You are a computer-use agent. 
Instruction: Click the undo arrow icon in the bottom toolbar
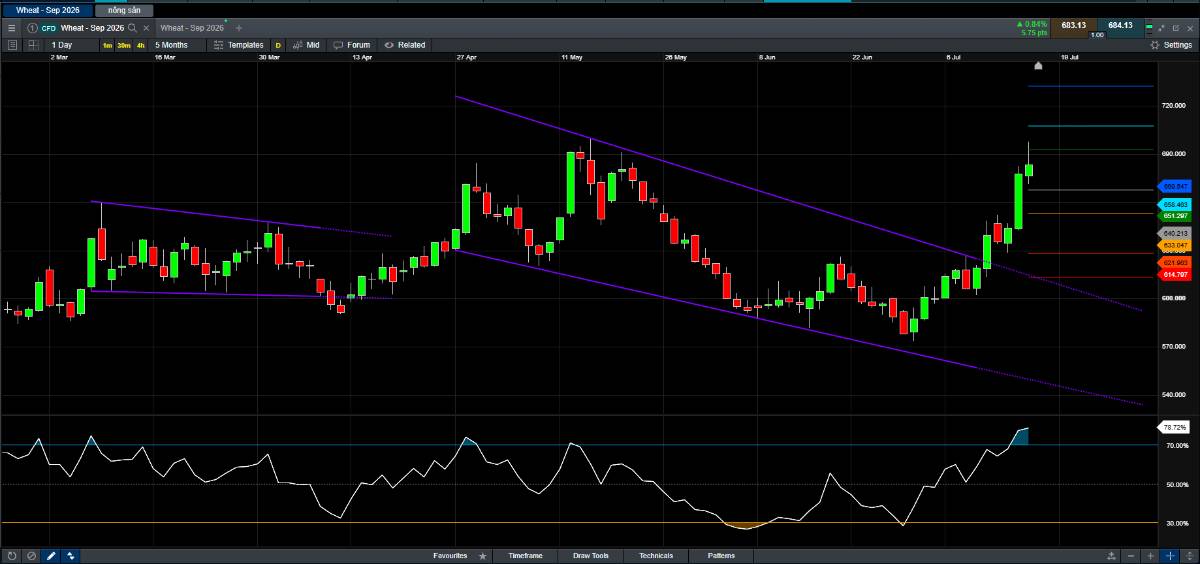click(12, 556)
